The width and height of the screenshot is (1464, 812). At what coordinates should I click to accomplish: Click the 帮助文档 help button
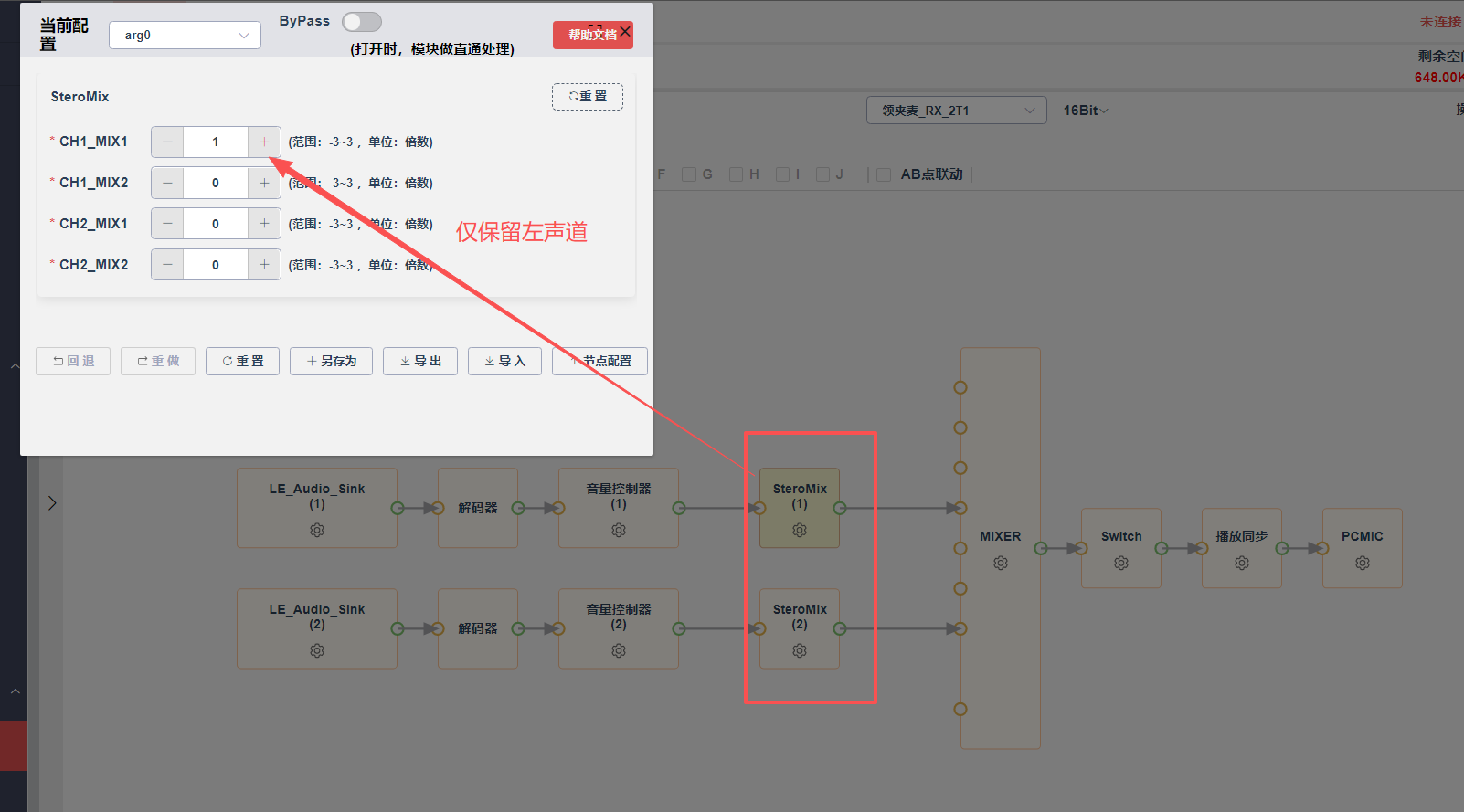click(592, 35)
